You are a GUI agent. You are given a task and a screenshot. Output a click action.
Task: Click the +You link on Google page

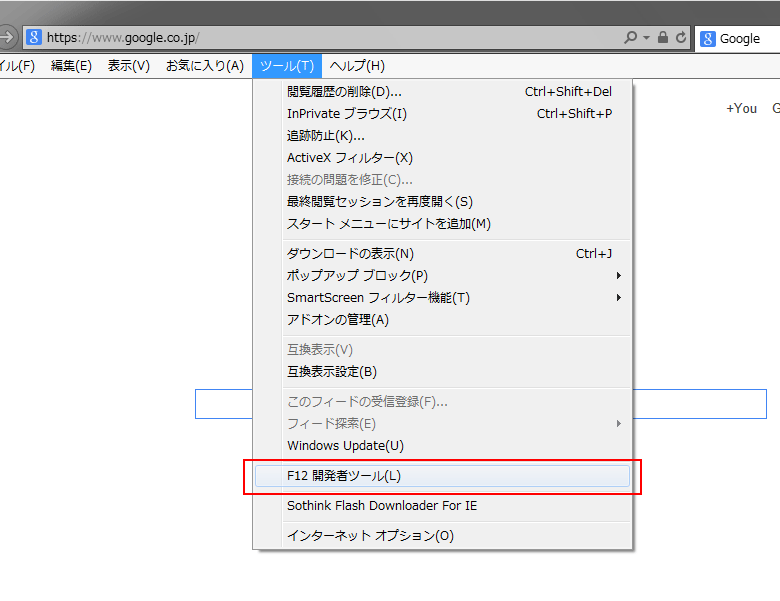[x=741, y=108]
